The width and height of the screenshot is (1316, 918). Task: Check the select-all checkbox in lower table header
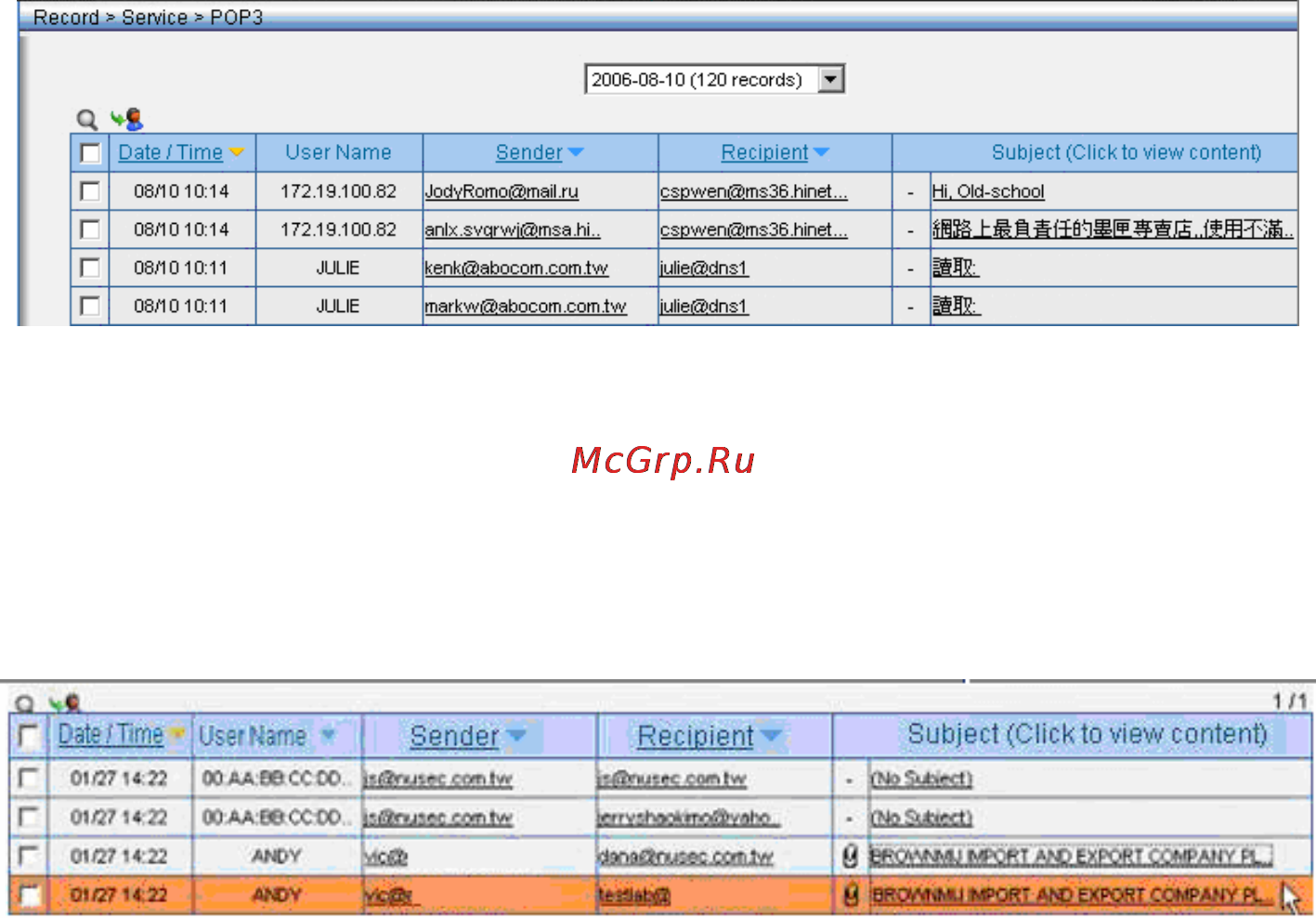[x=29, y=737]
